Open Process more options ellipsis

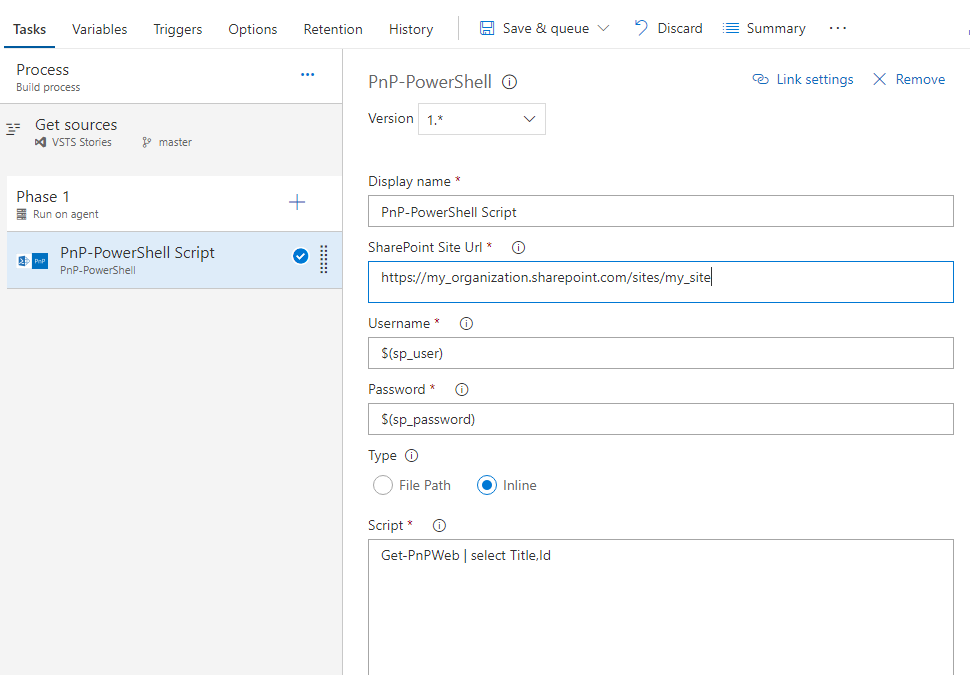coord(307,74)
